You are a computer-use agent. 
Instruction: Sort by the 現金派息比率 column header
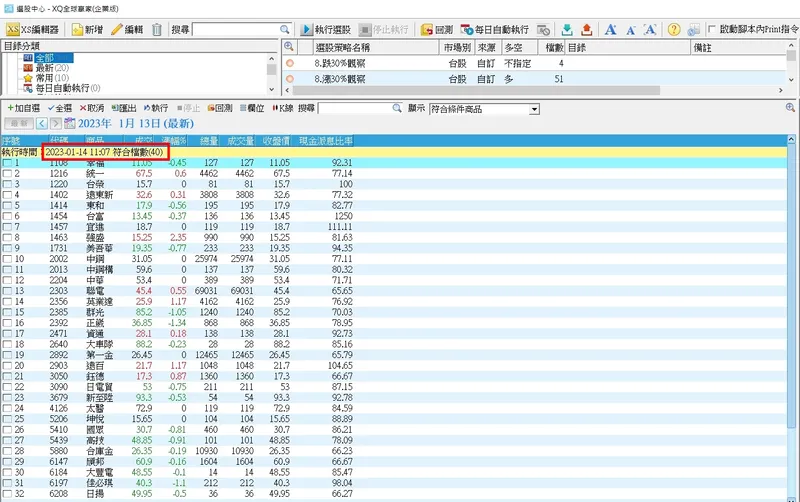(x=325, y=140)
